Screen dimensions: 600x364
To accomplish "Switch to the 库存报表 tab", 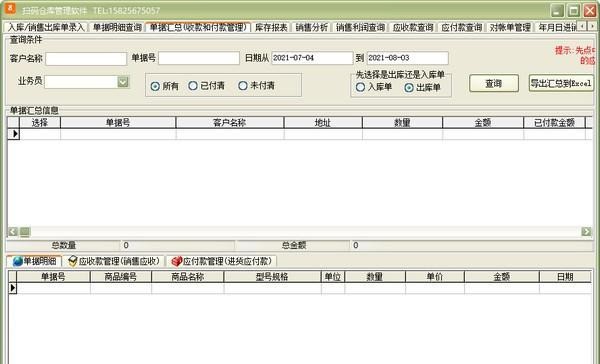I will pos(271,27).
